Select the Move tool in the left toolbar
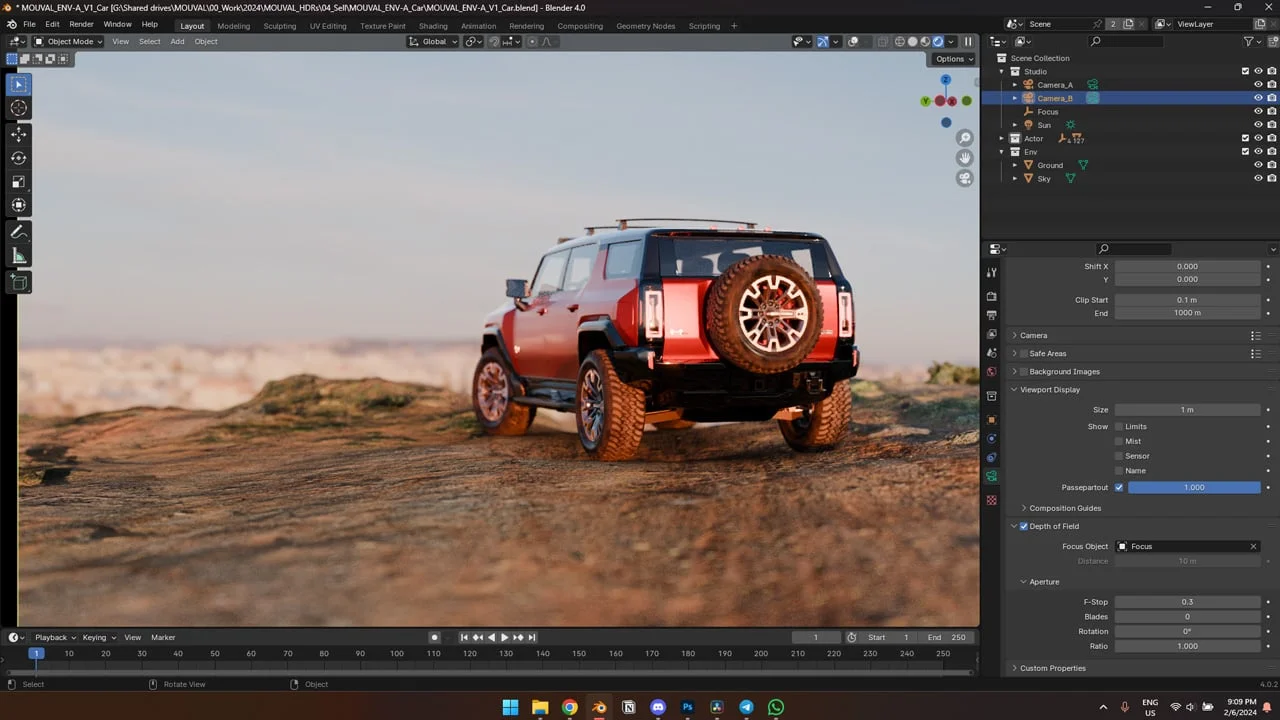 [x=18, y=133]
